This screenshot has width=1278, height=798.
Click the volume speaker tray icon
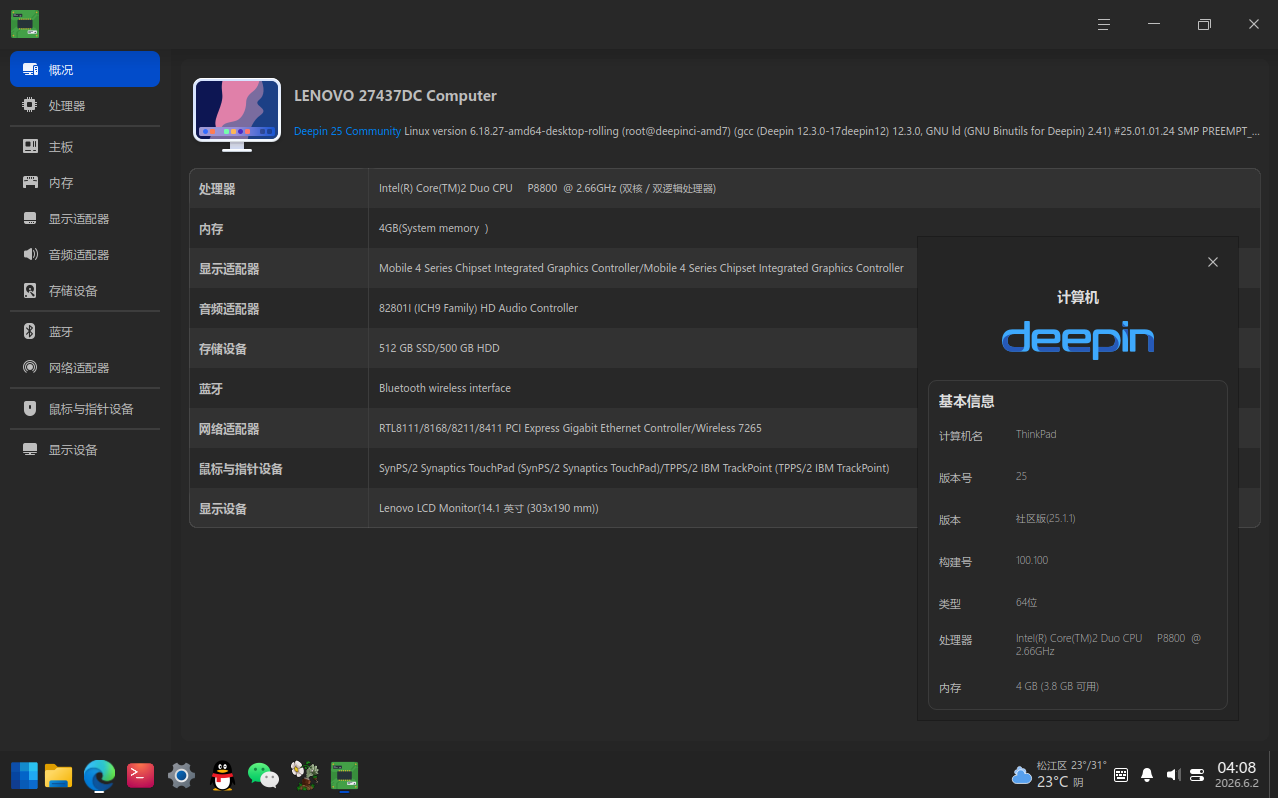[x=1173, y=775]
